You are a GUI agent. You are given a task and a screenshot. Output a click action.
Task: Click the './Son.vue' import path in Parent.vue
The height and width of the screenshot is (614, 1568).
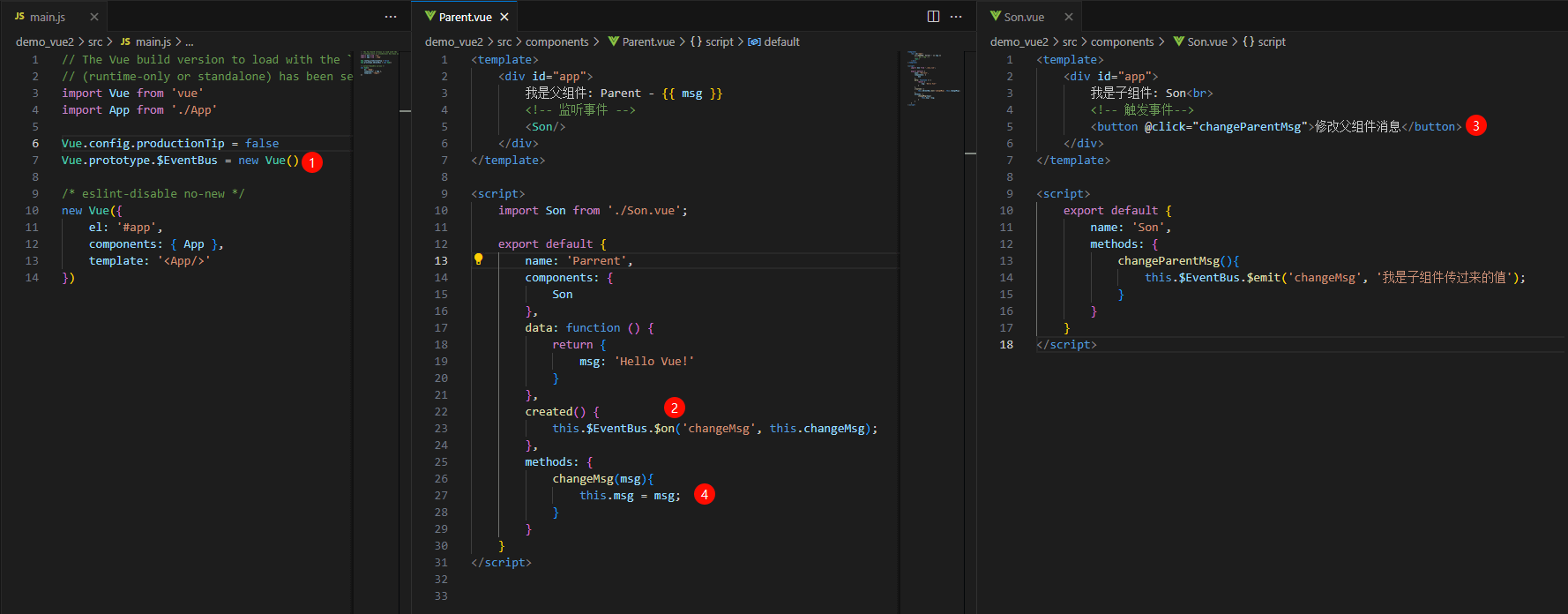pos(644,210)
